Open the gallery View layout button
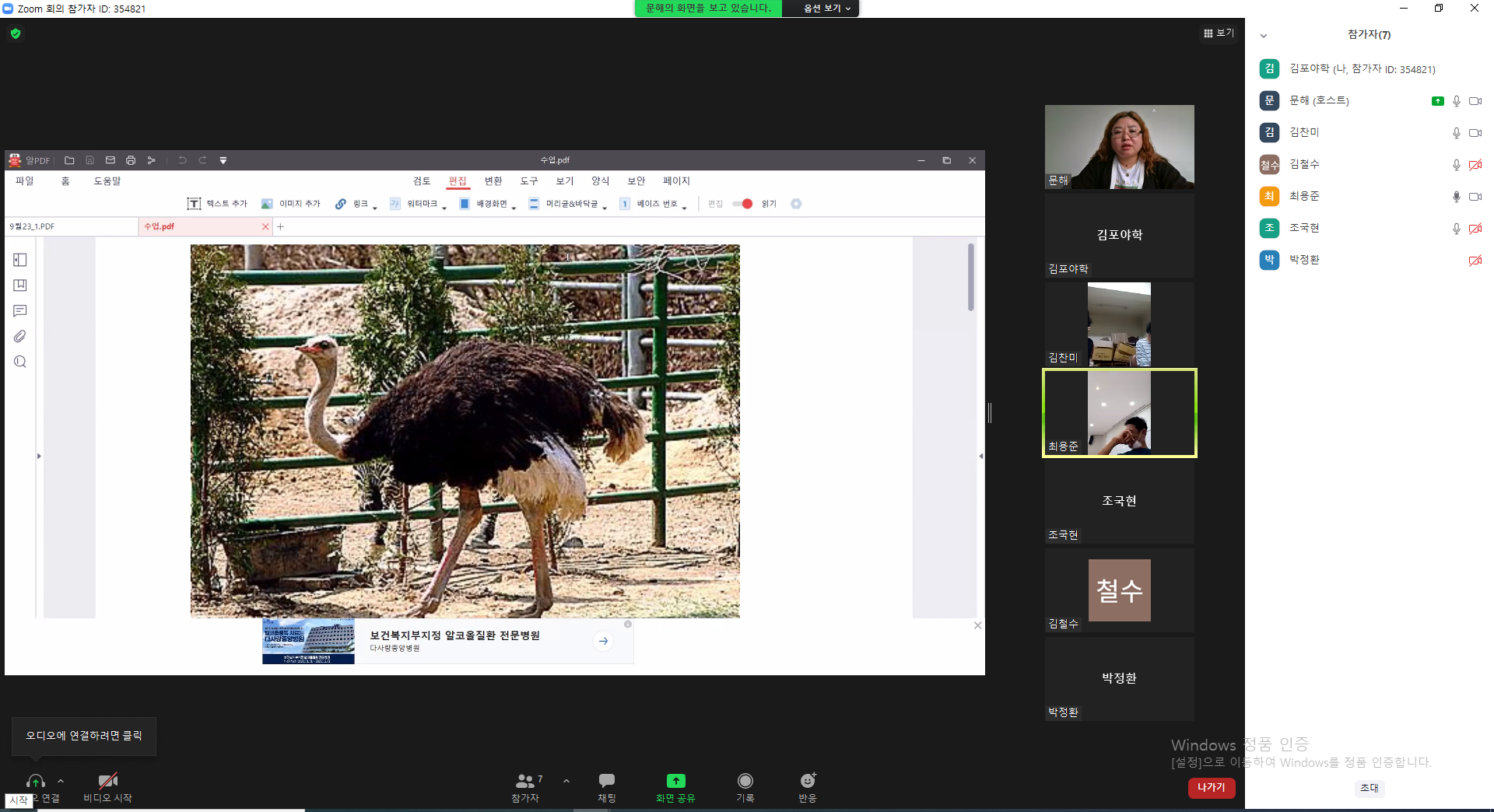 point(1219,33)
